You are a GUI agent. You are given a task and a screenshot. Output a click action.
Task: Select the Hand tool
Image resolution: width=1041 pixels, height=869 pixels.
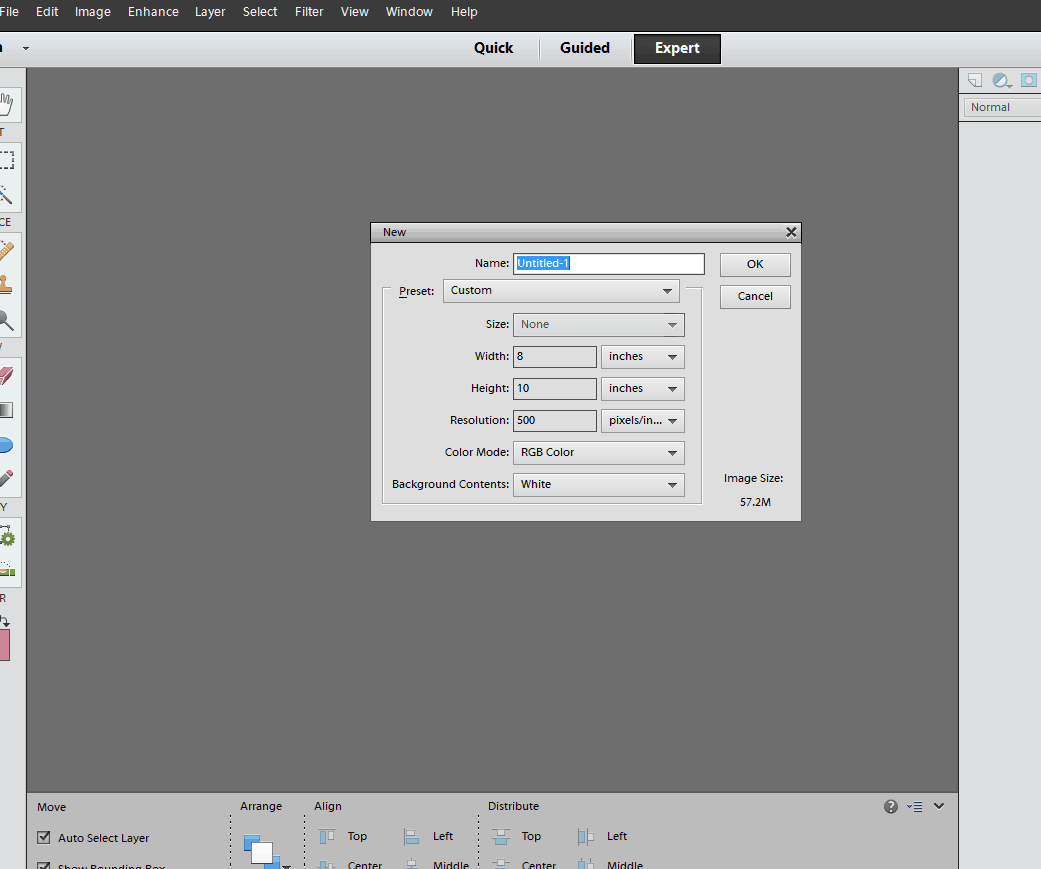7,104
